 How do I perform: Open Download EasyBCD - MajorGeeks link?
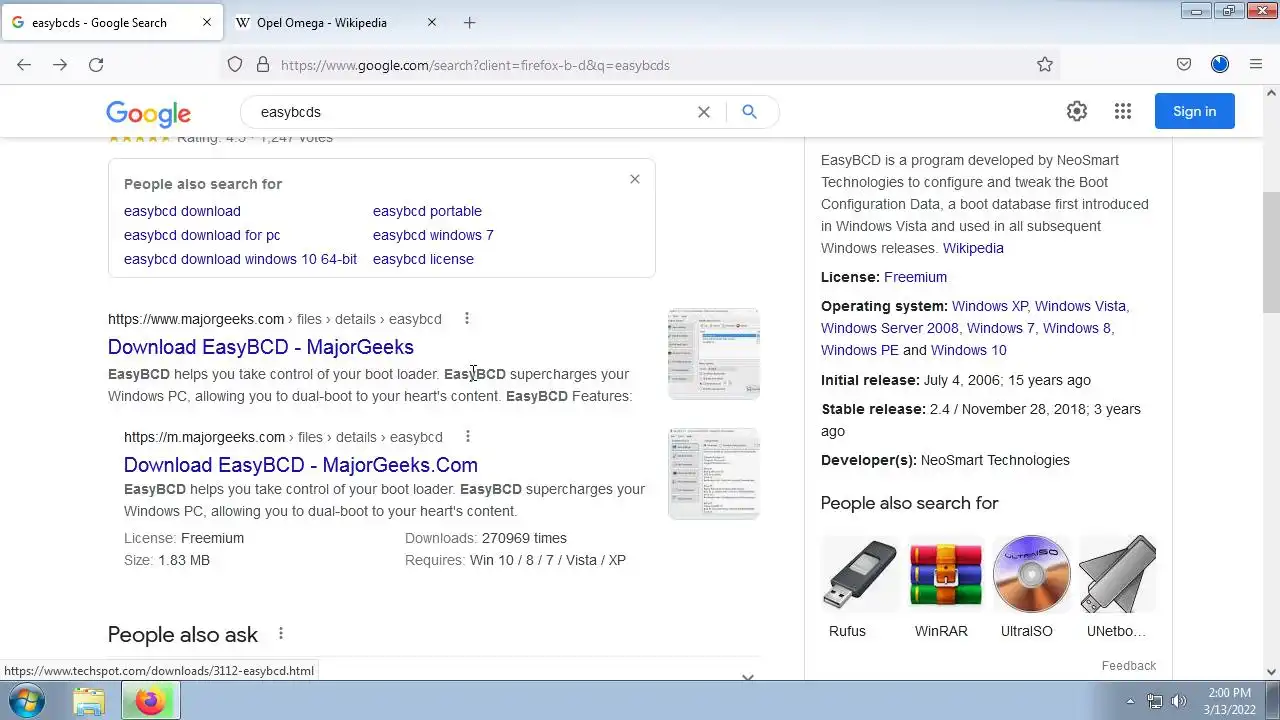click(261, 347)
